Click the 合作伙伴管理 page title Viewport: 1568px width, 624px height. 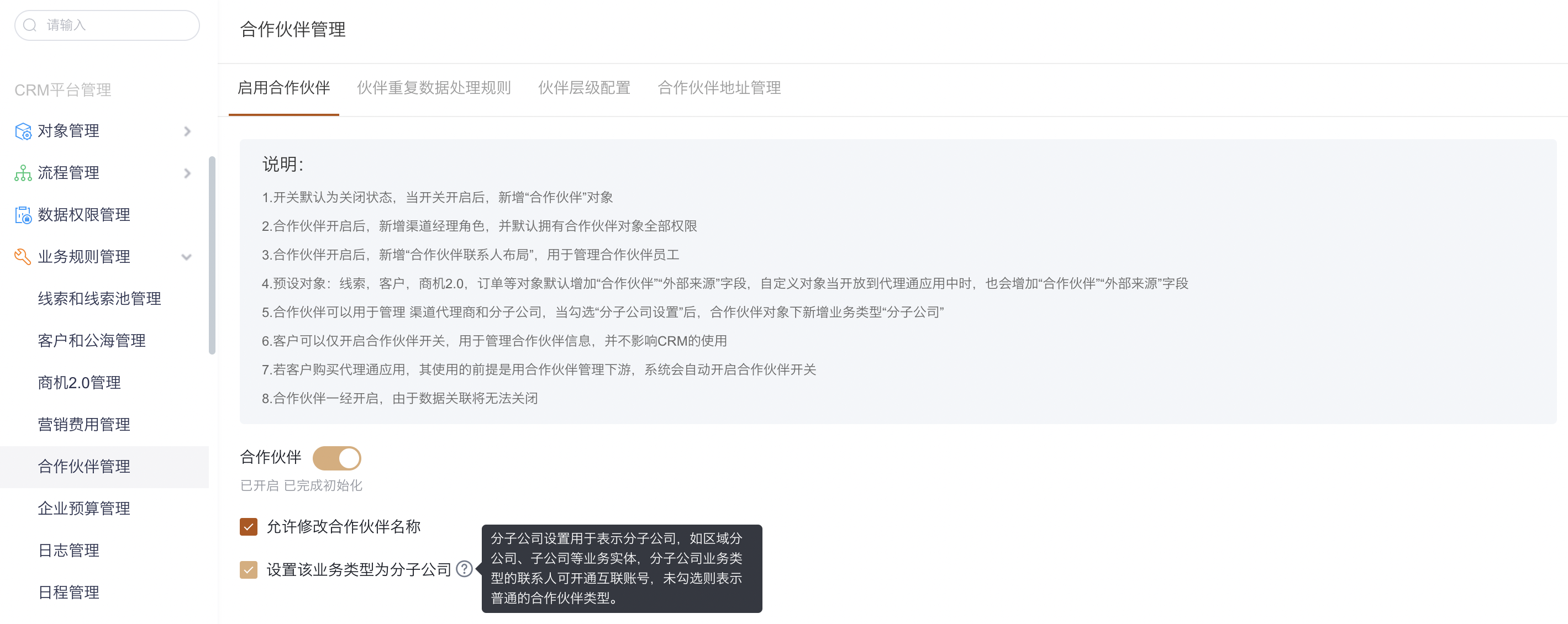293,29
